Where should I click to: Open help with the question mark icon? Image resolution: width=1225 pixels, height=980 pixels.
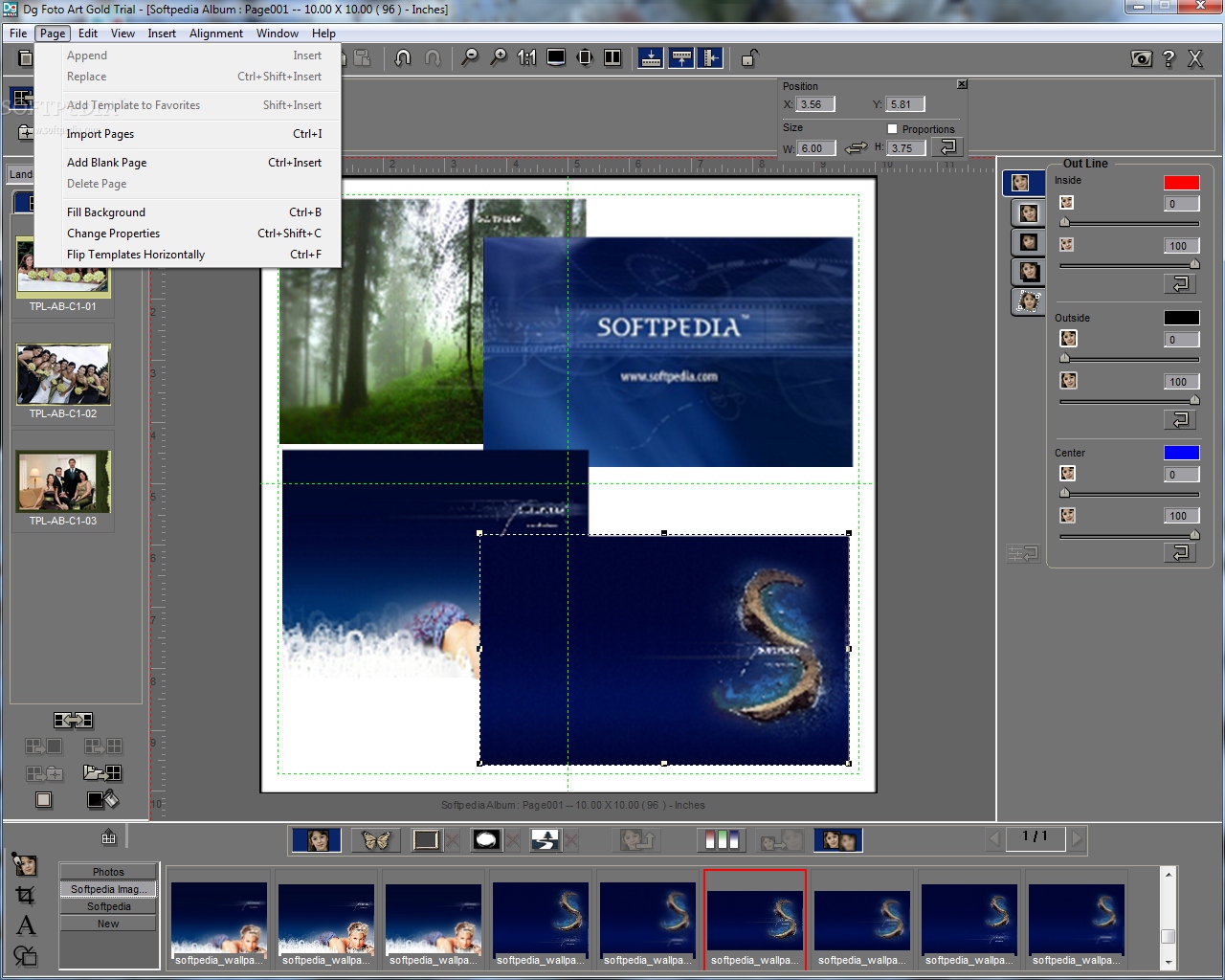click(1169, 58)
